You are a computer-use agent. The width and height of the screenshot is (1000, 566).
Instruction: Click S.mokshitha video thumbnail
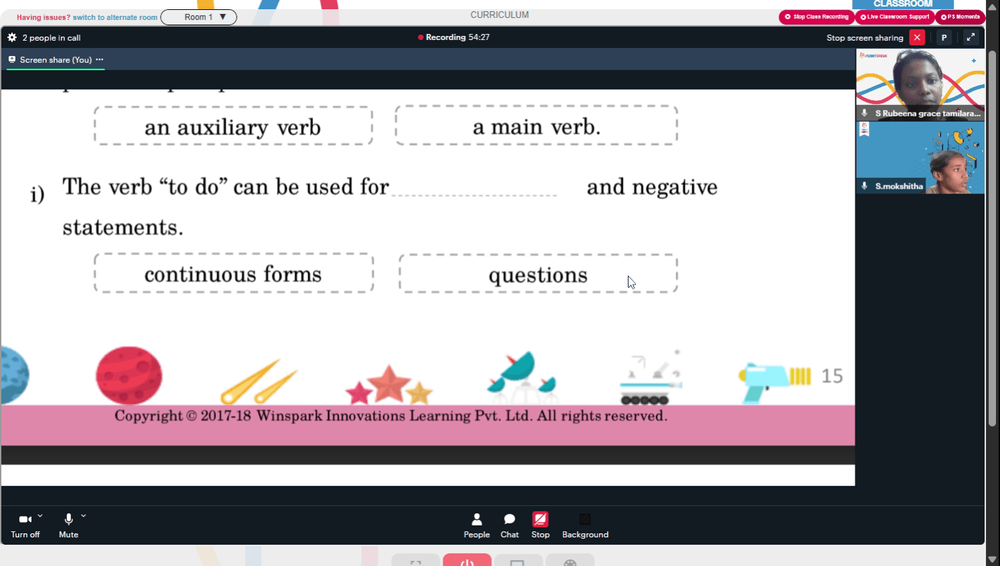coord(920,158)
